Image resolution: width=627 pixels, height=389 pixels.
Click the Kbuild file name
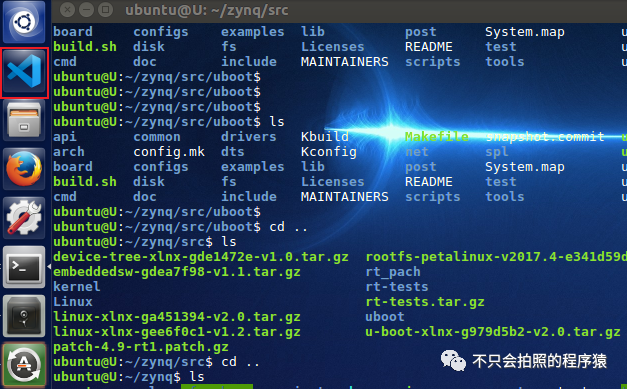(325, 137)
